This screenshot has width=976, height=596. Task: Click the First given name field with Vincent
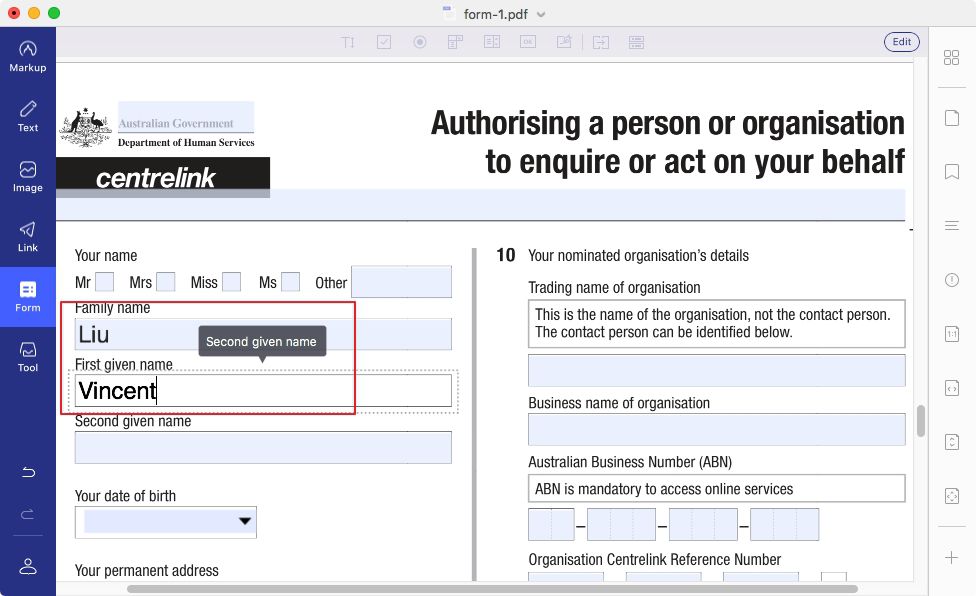click(263, 391)
